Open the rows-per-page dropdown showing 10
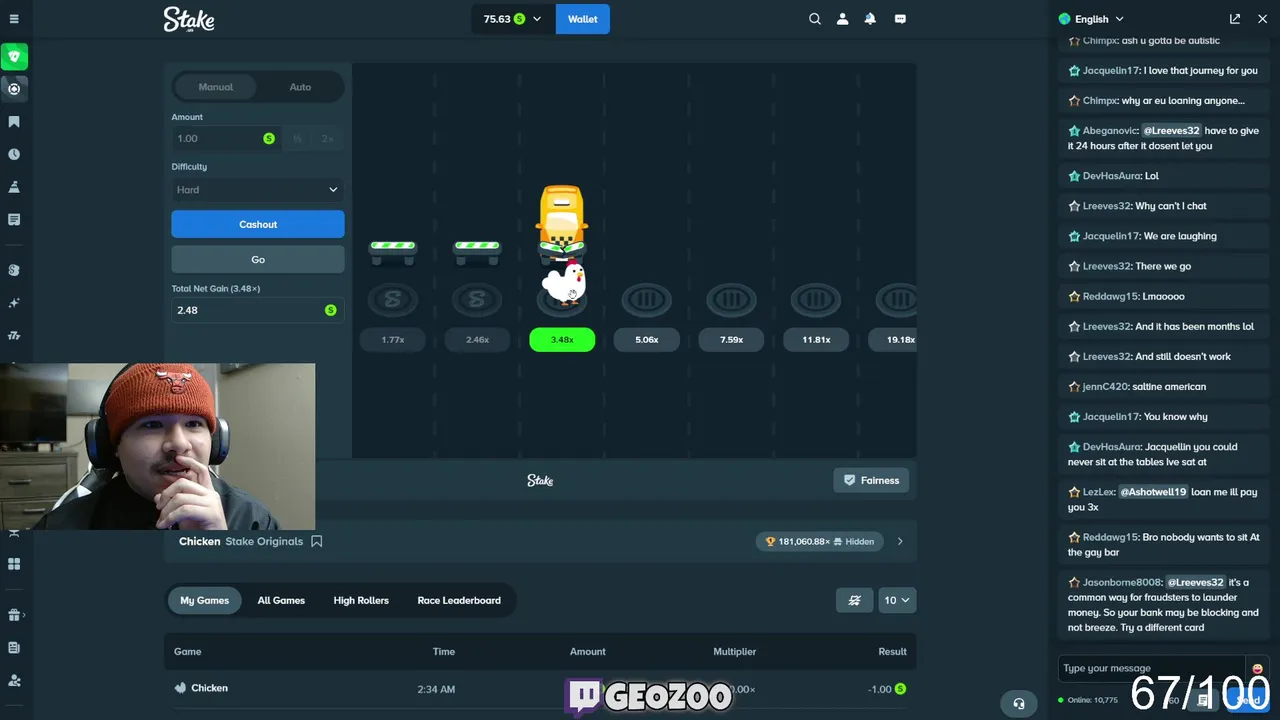 tap(897, 600)
